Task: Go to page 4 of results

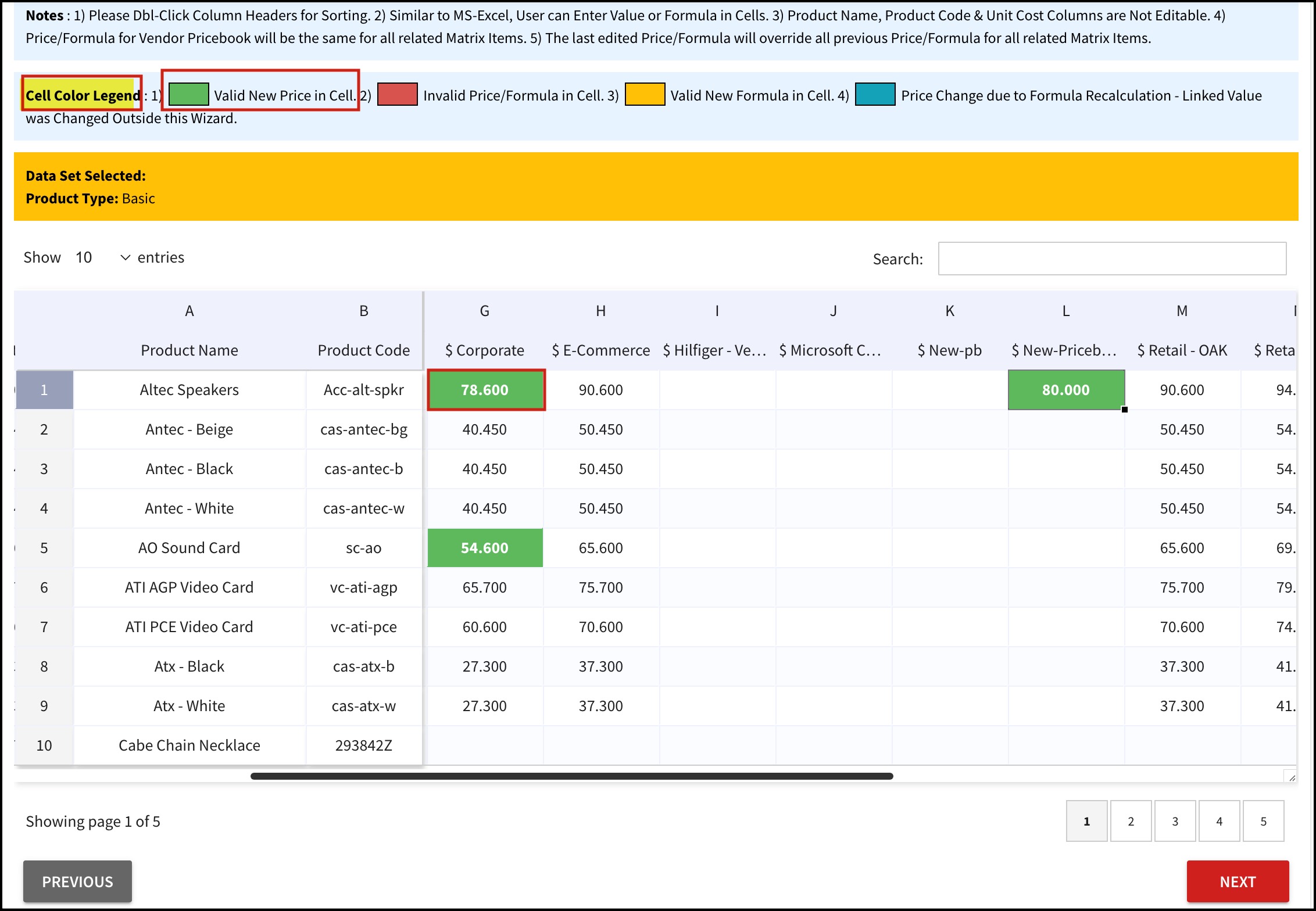Action: (1219, 821)
